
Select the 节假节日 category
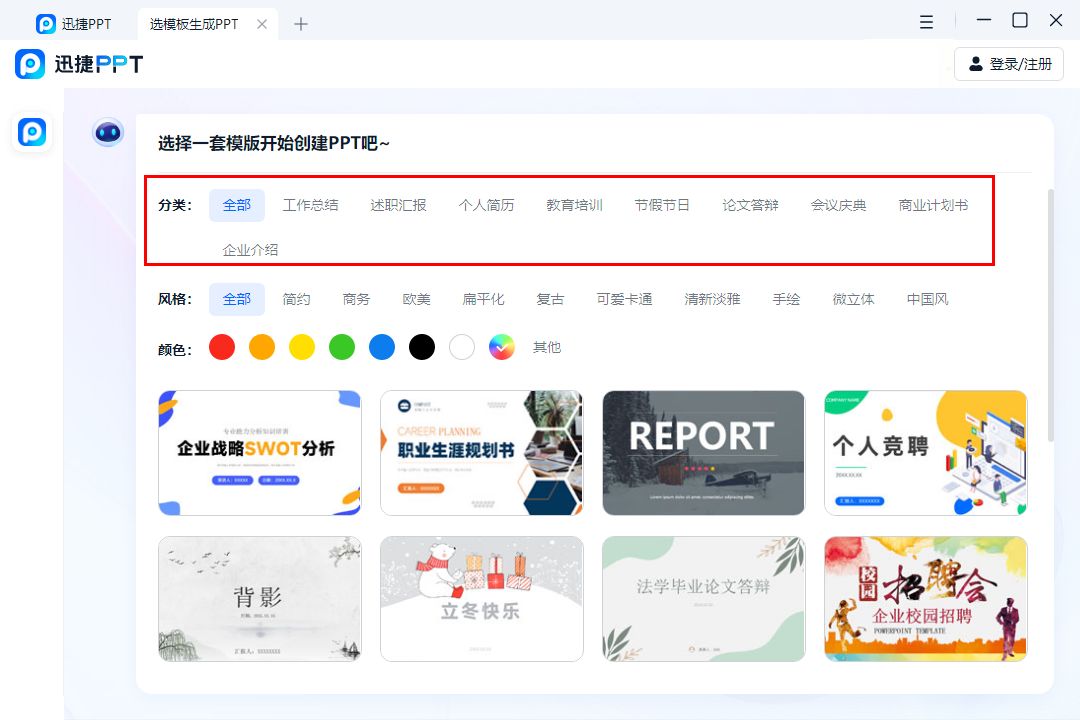tap(662, 205)
